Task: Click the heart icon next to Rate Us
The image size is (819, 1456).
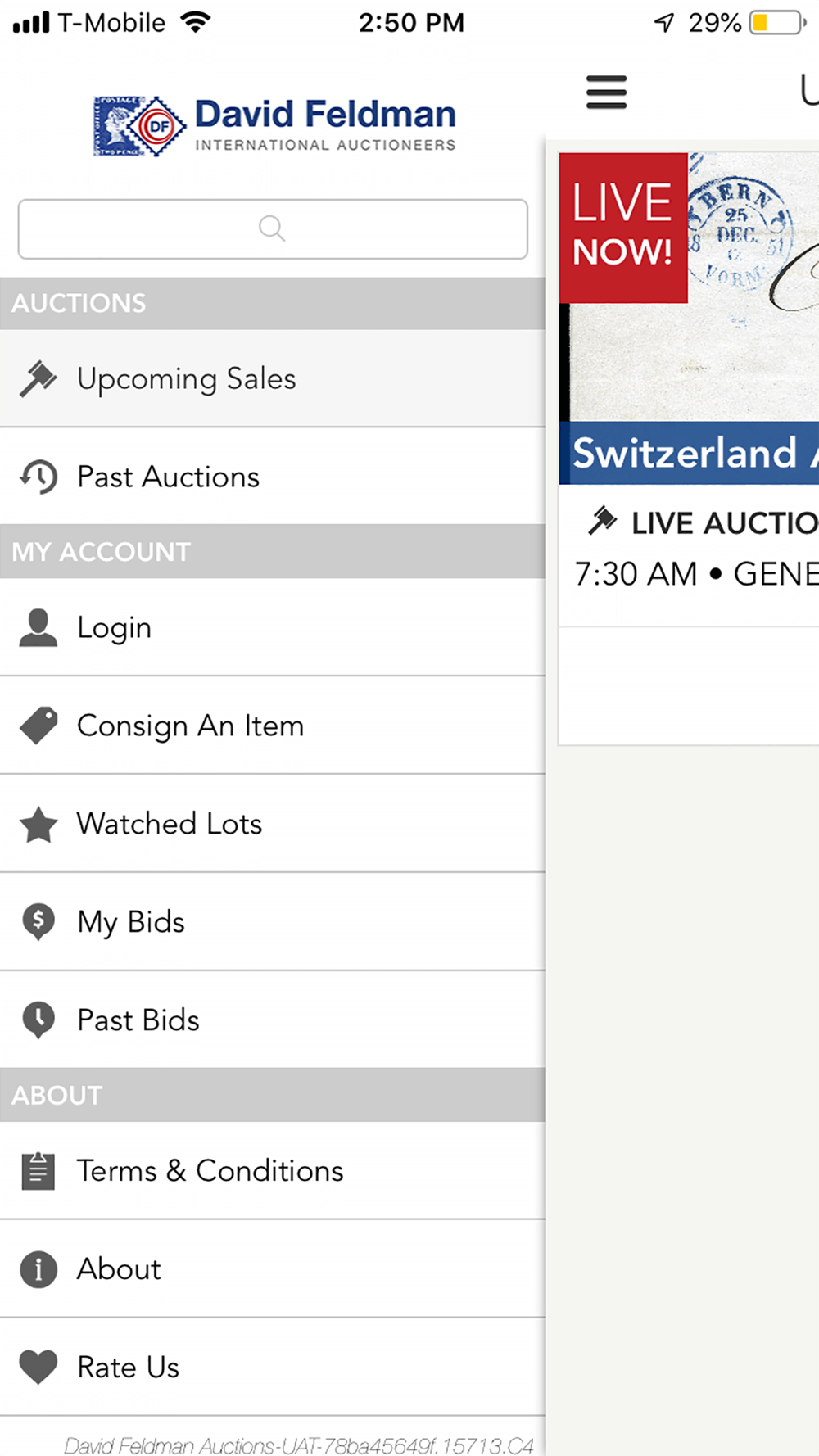Action: (38, 1367)
